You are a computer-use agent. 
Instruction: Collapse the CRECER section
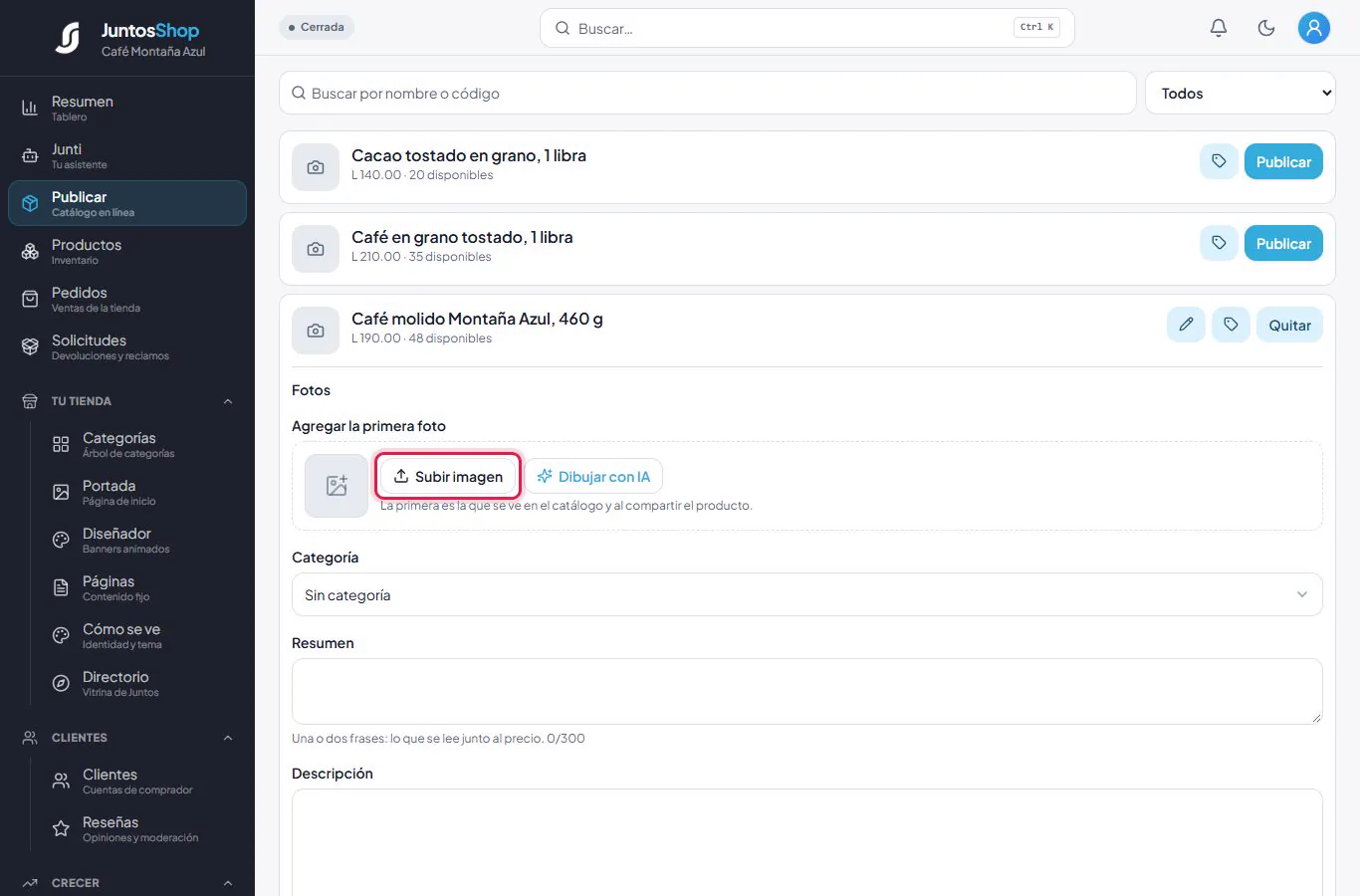click(x=127, y=883)
